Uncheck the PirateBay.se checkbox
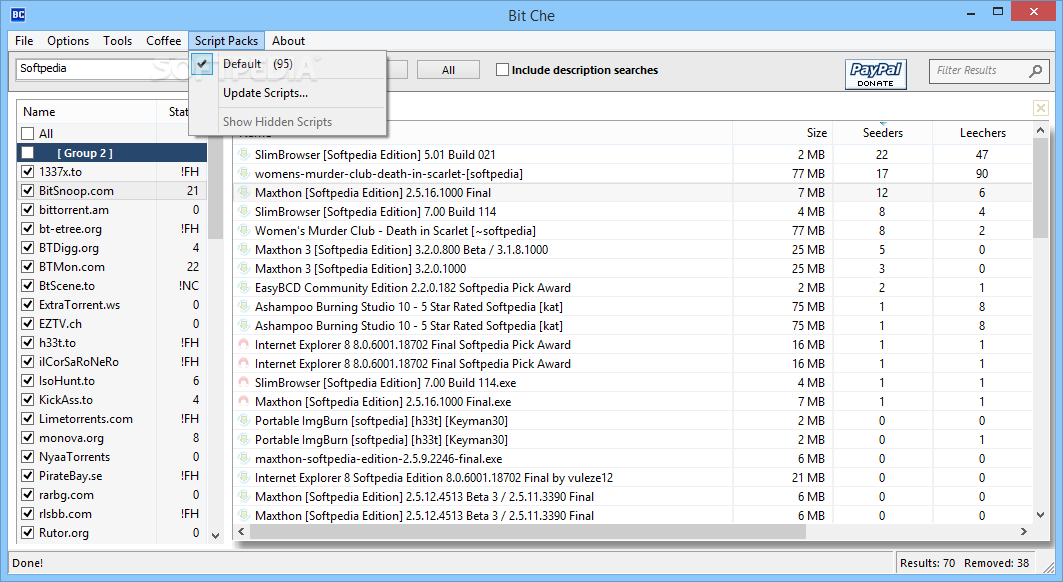This screenshot has width=1063, height=582. (28, 476)
